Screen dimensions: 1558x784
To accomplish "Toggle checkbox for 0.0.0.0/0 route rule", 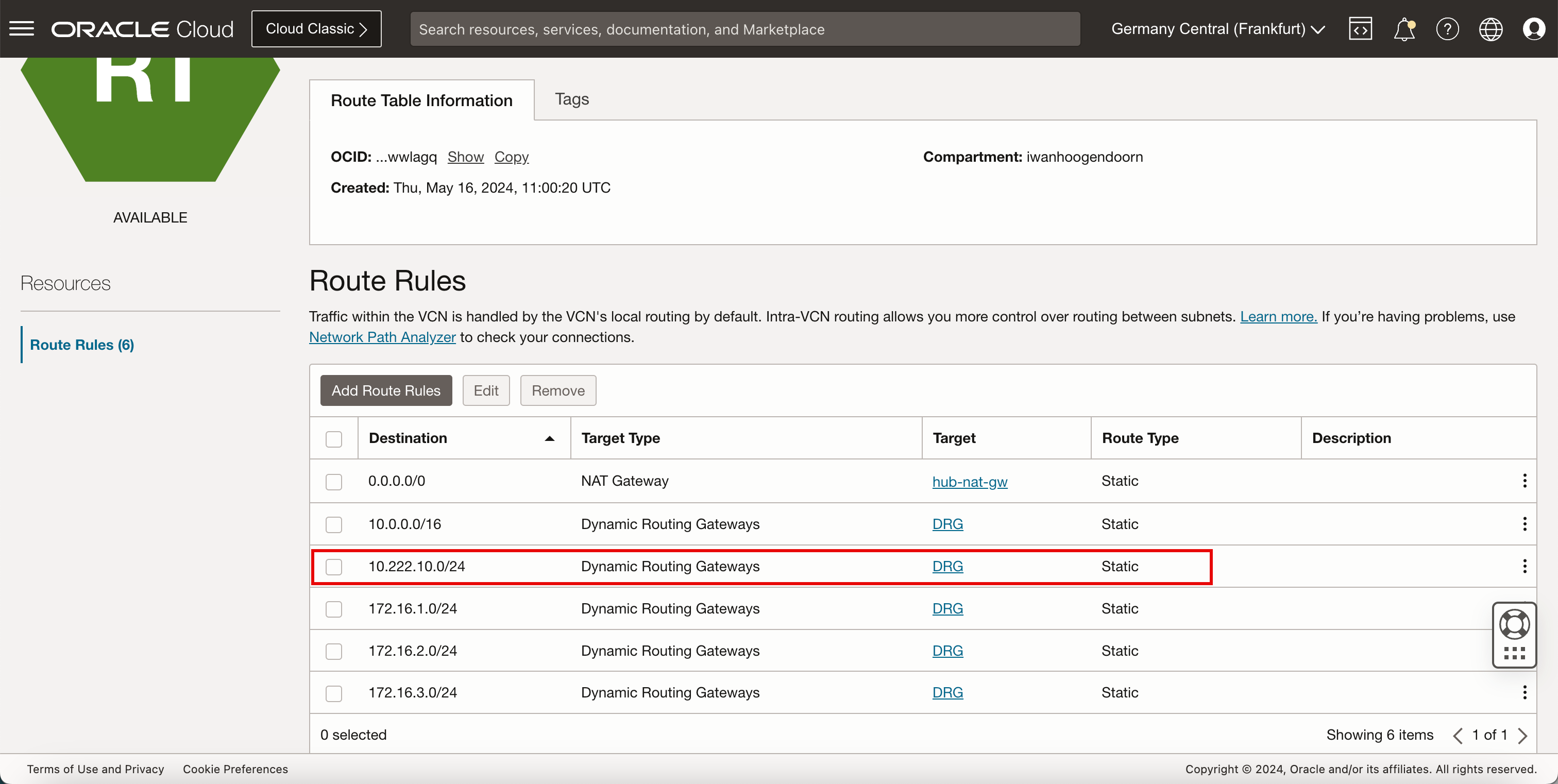I will 334,481.
